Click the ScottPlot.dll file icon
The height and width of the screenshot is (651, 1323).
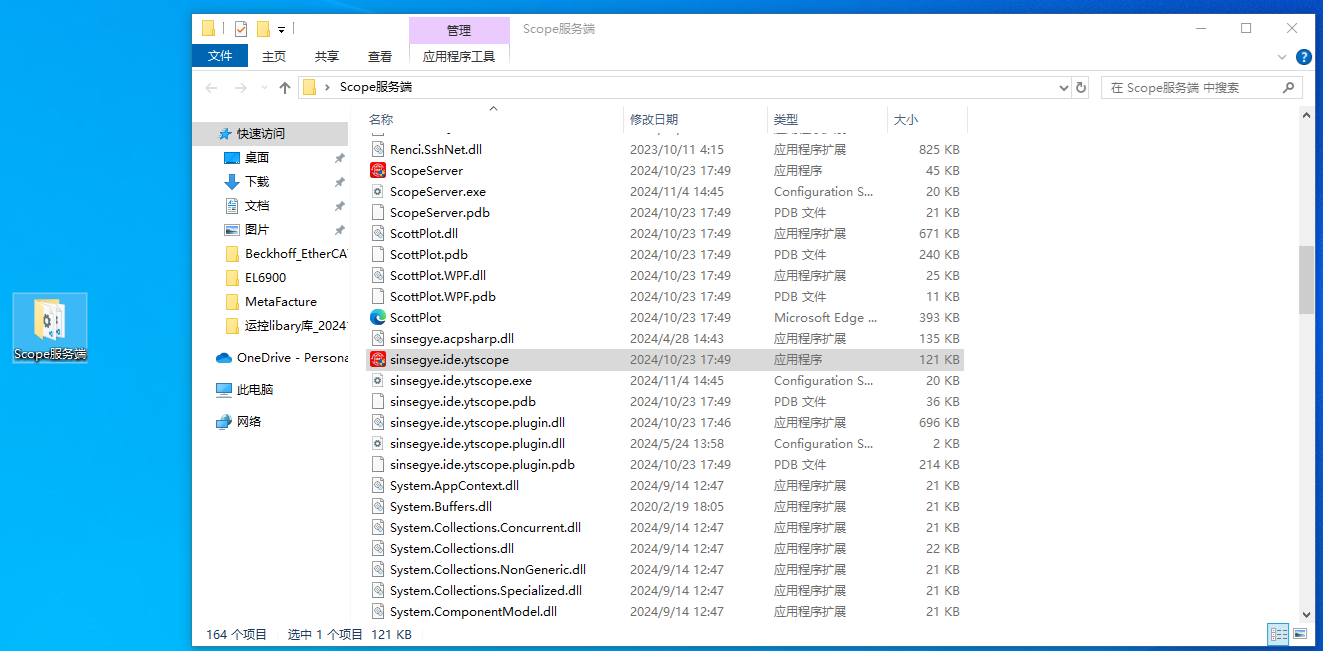(x=378, y=233)
